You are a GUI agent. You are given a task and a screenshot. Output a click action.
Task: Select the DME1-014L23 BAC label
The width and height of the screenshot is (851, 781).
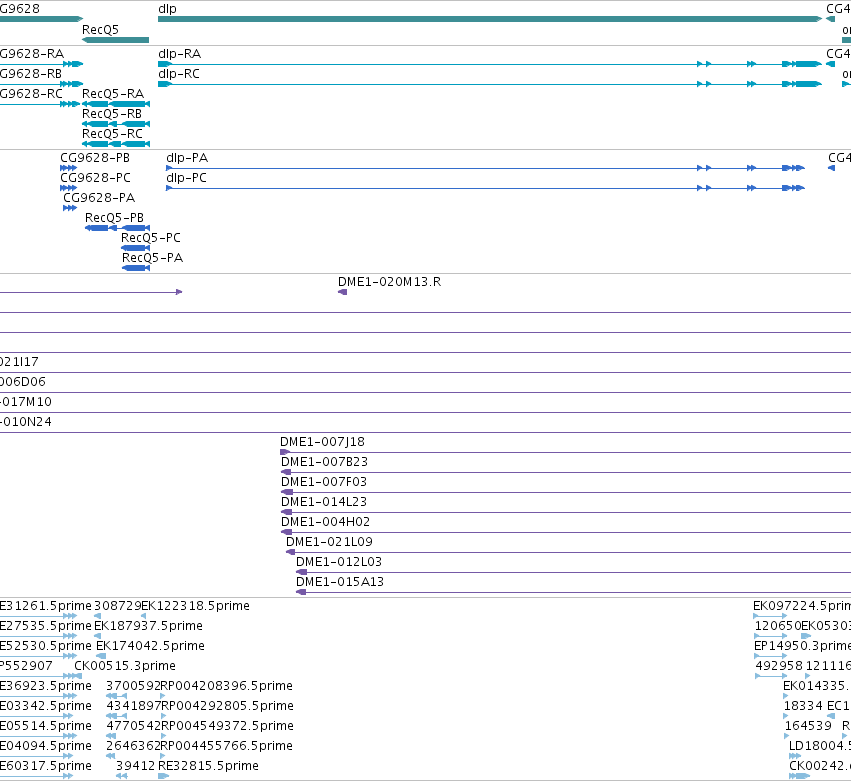tap(324, 503)
